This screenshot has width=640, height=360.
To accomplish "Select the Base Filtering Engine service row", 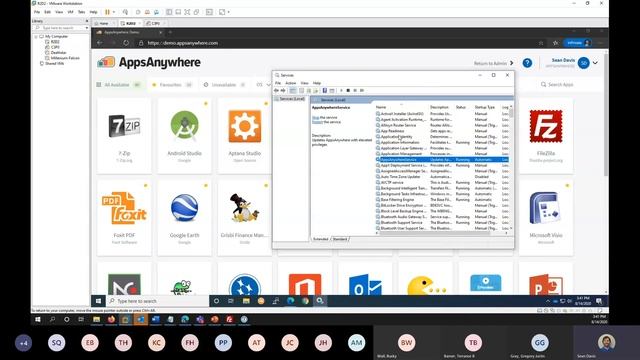I will tap(442, 200).
